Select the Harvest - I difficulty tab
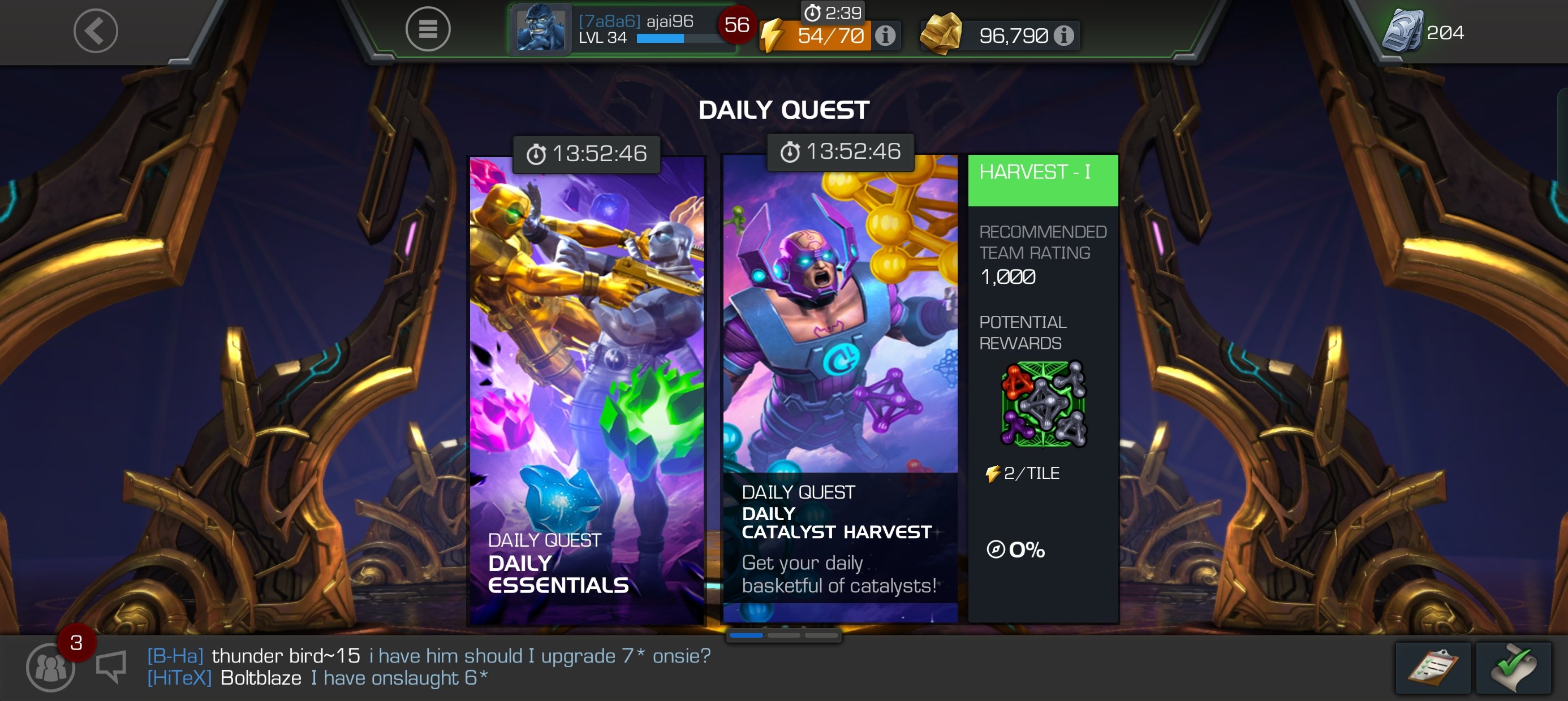The image size is (1568, 701). coord(1043,180)
